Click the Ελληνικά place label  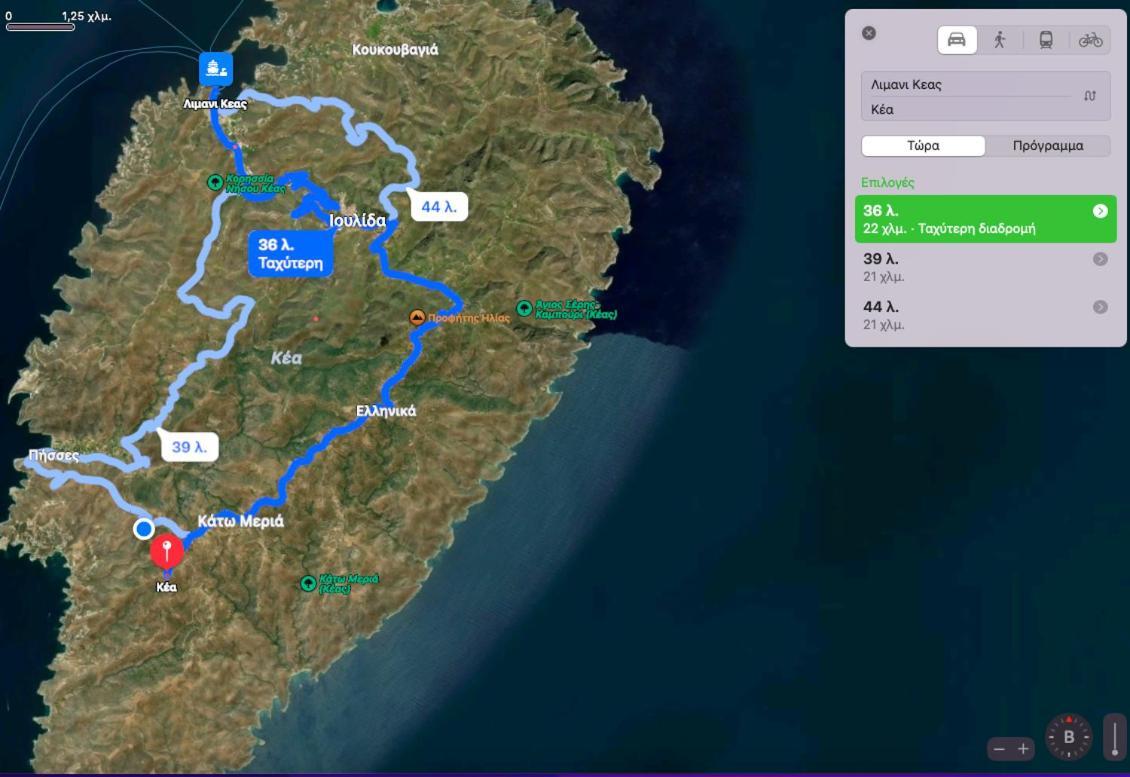(386, 411)
